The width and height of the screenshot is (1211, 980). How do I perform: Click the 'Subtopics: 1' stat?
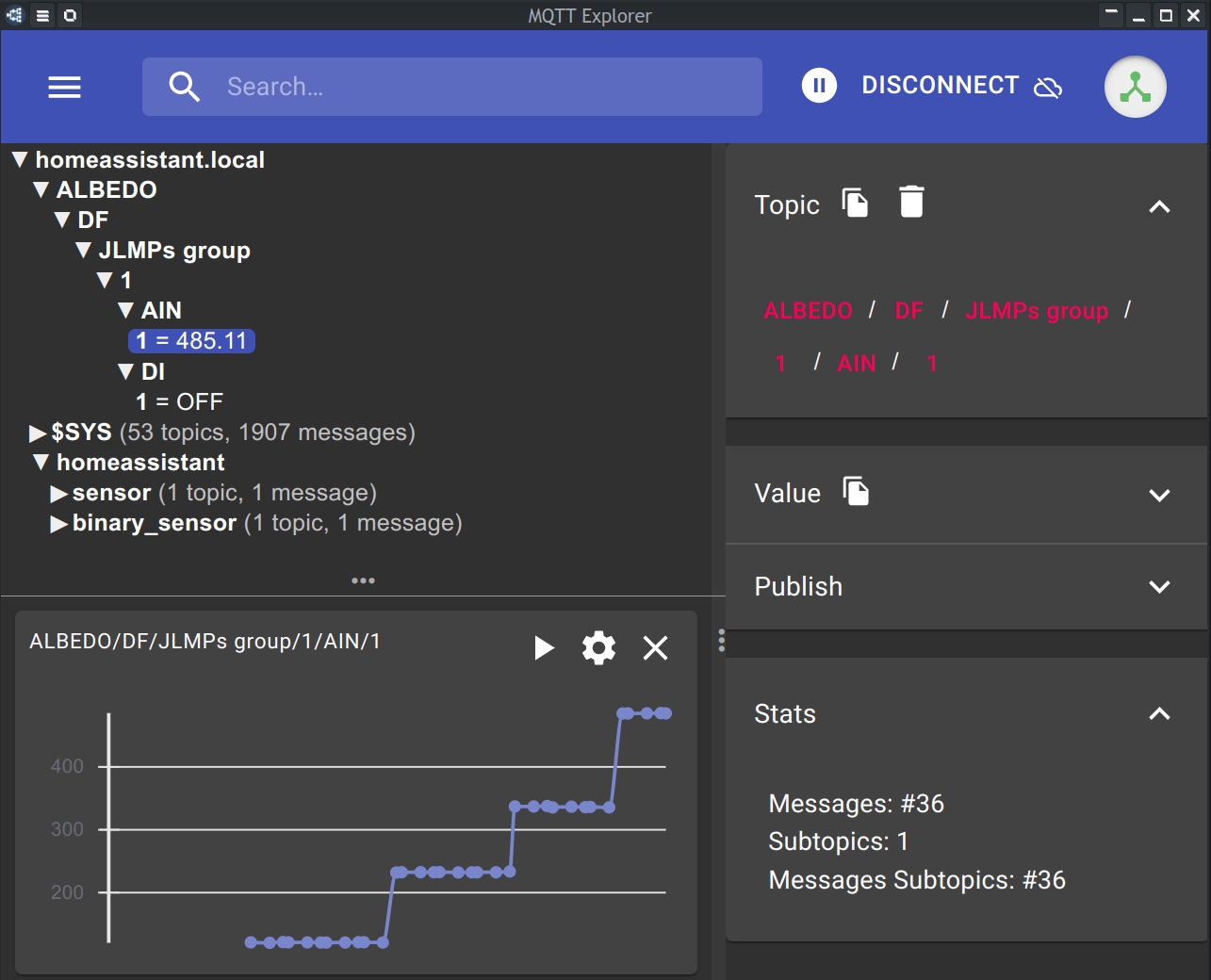click(838, 841)
